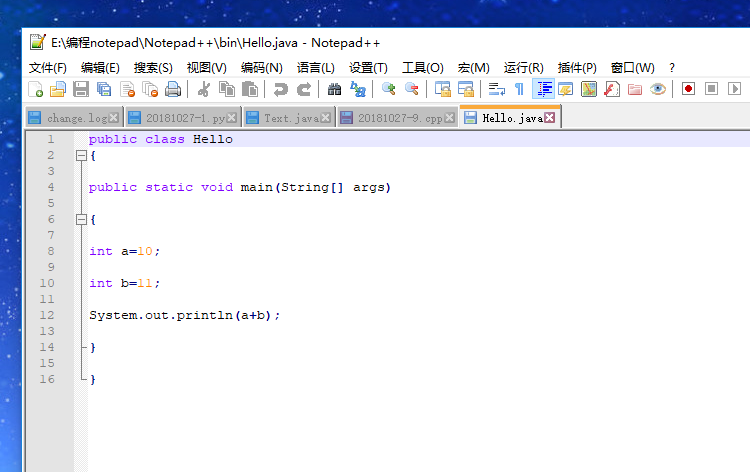Viewport: 750px width, 472px height.
Task: Create a new file with the New icon
Action: tap(35, 89)
